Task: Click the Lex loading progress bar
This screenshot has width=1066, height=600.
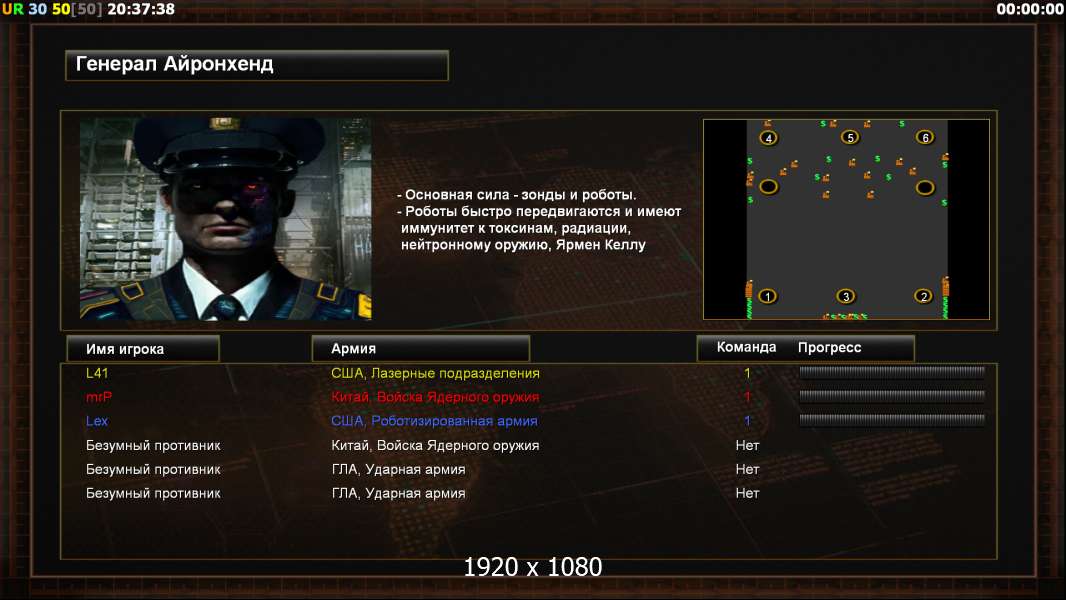Action: click(892, 420)
